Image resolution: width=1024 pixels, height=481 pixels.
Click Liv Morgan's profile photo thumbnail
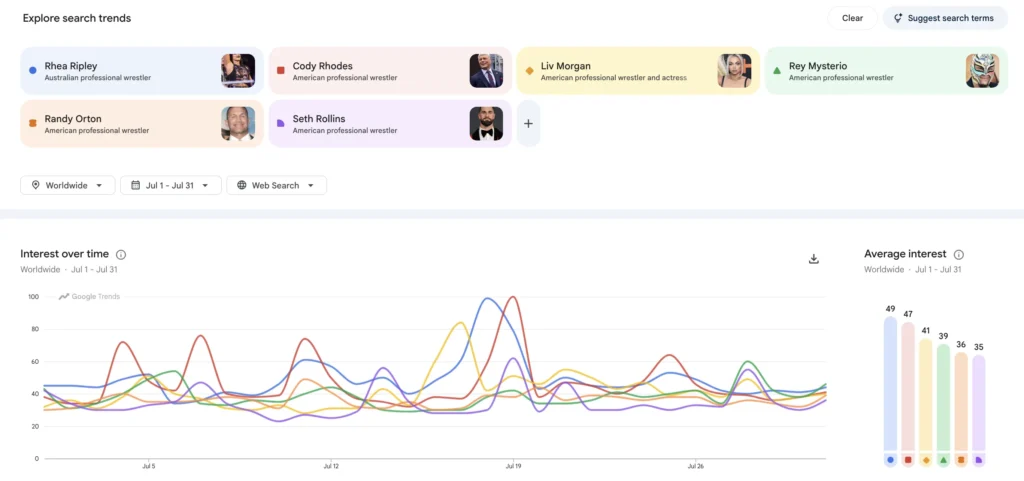point(734,70)
